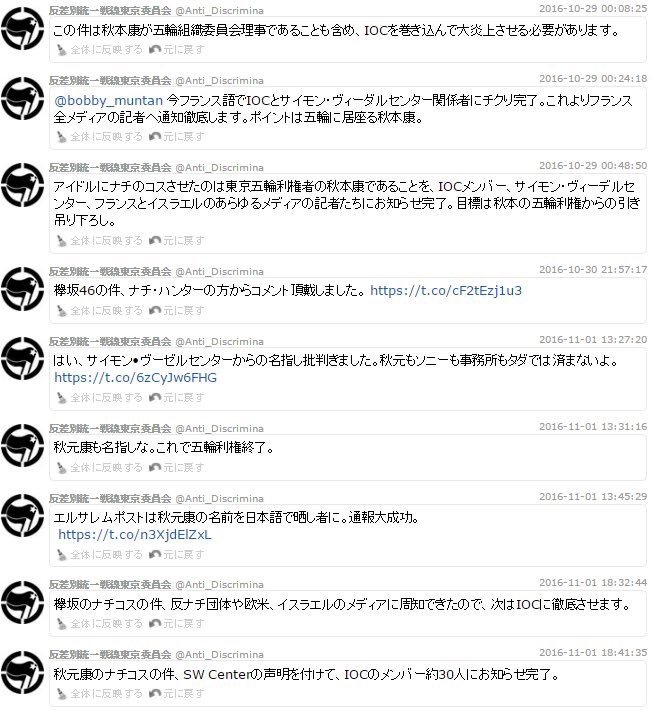Image resolution: width=653 pixels, height=711 pixels.
Task: Open the link https://t.co/n3XjdElZxL
Action: coord(135,534)
